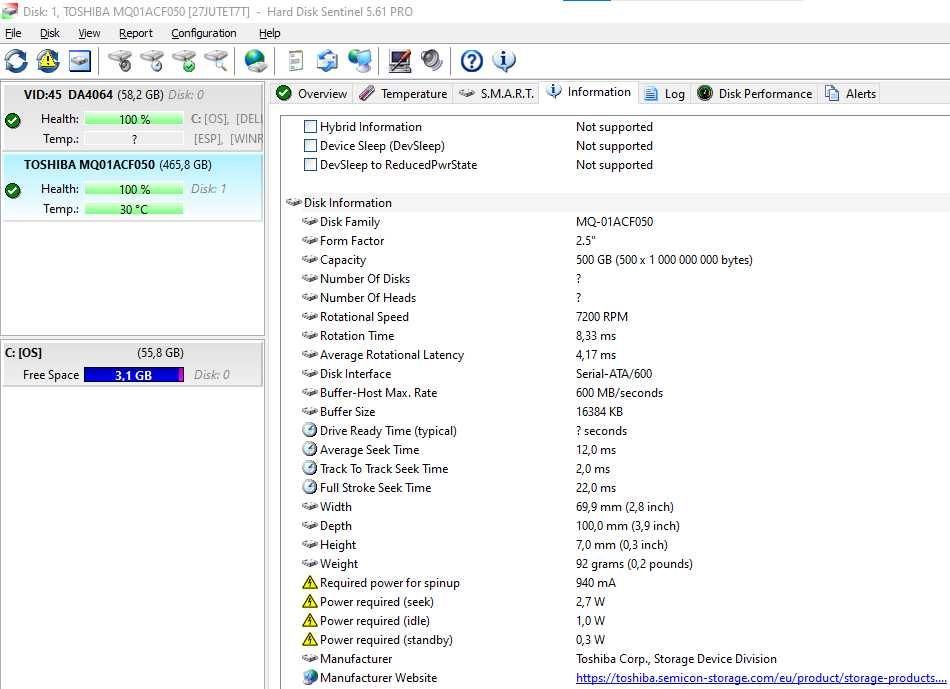Select the Information tab
Screen dimensions: 950x689
[x=588, y=92]
